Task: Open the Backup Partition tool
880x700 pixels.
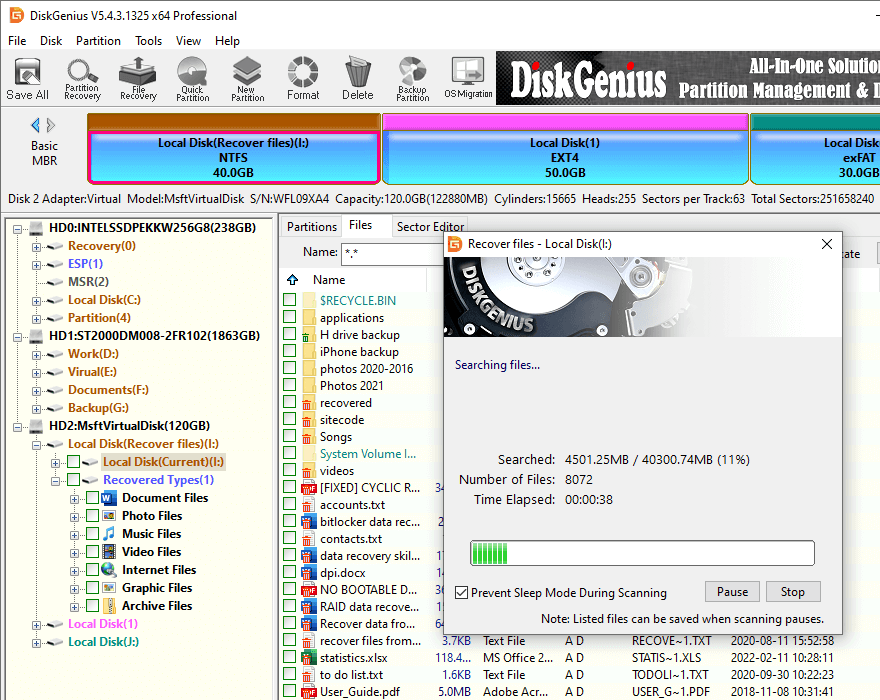Action: (412, 79)
